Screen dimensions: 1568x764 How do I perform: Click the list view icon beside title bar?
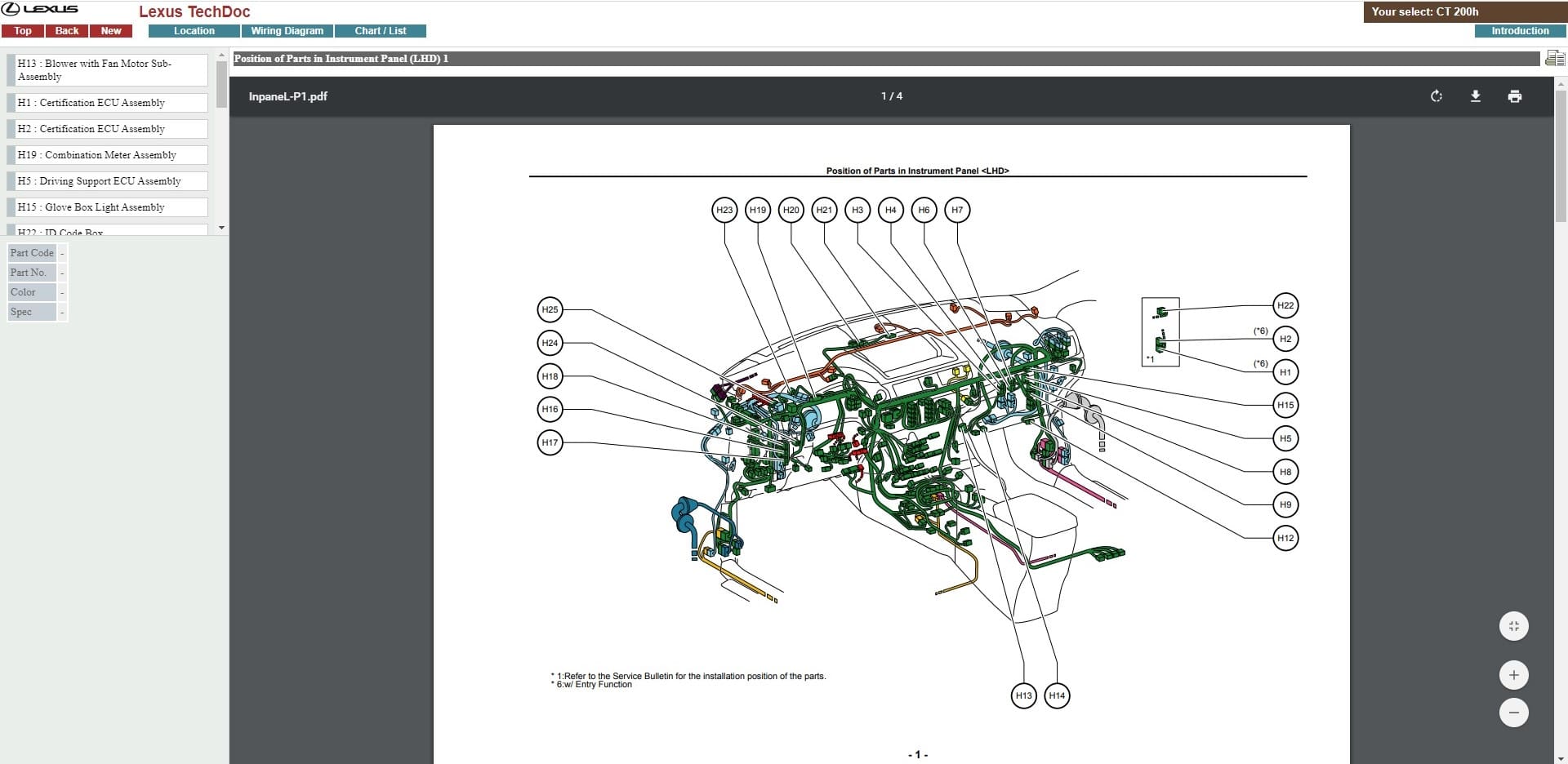tap(1555, 58)
